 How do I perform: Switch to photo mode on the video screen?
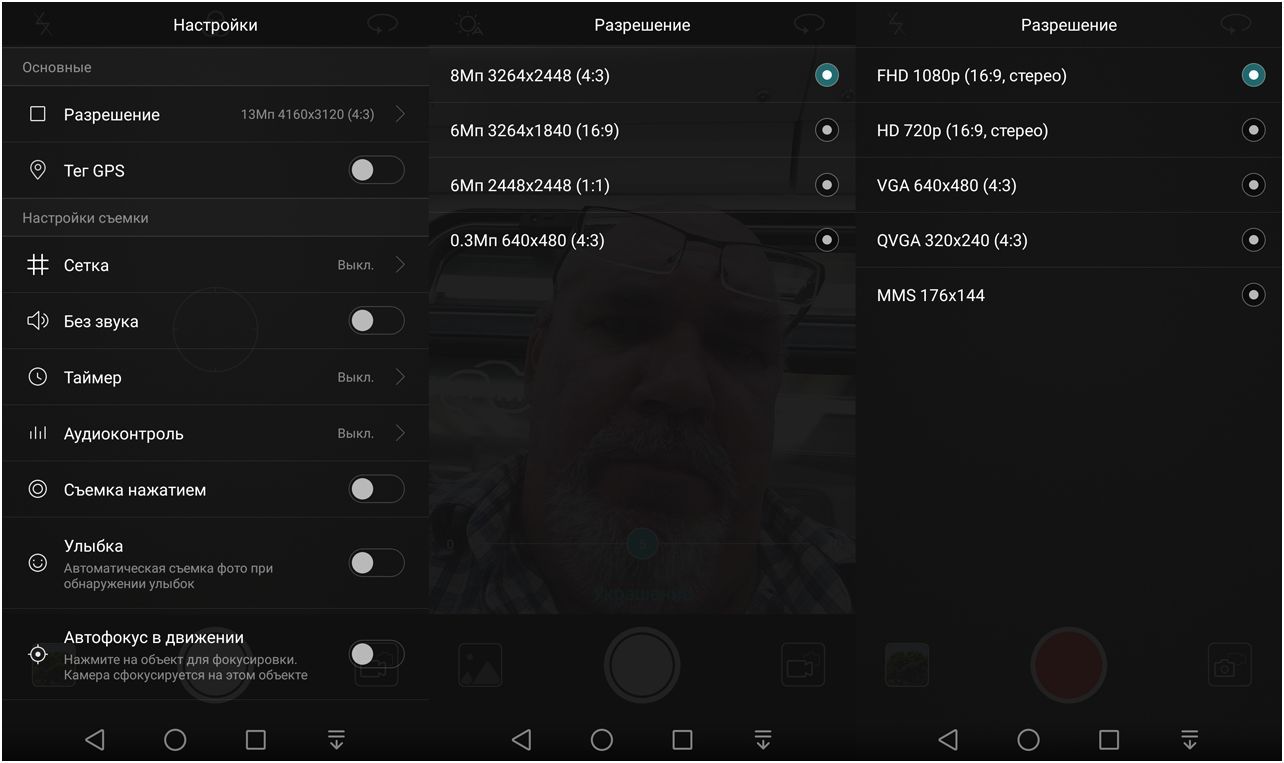click(x=1229, y=664)
